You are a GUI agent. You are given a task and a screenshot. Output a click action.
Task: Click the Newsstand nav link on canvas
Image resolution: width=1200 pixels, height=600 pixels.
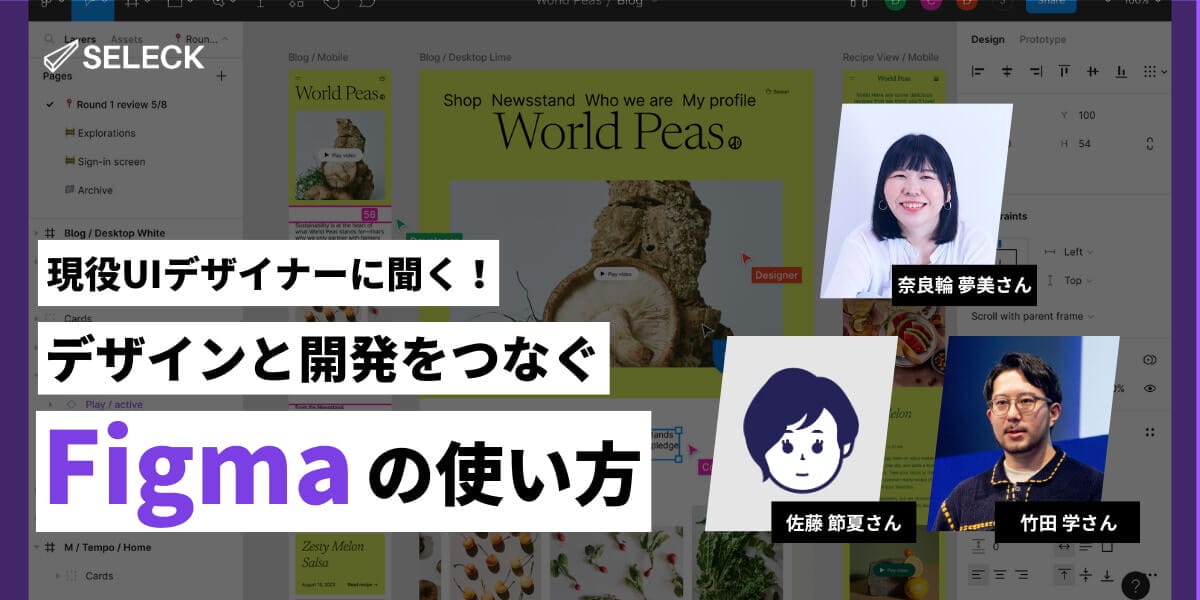[533, 100]
